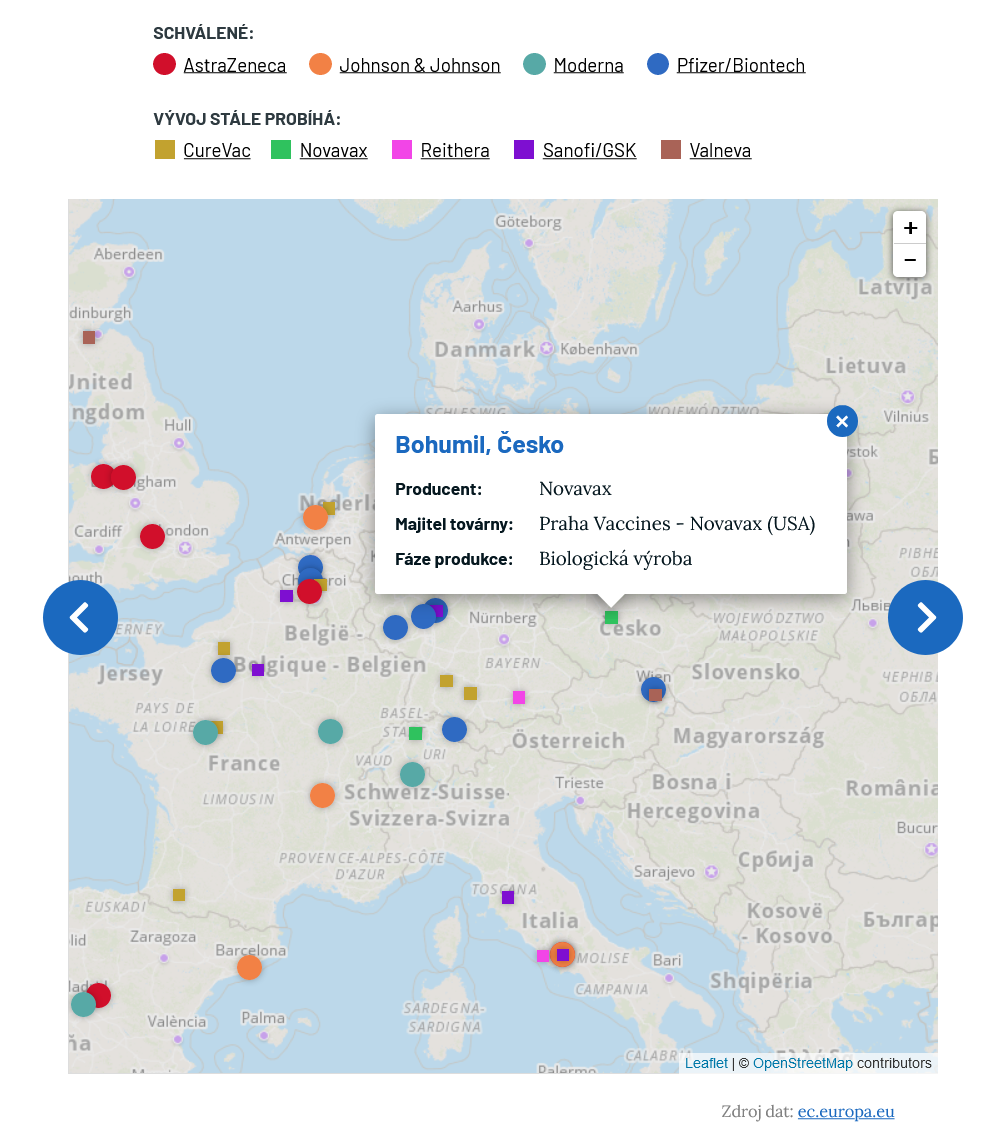This screenshot has height=1147, width=990.
Task: Click the red AstraZeneca marker near London
Action: (152, 537)
